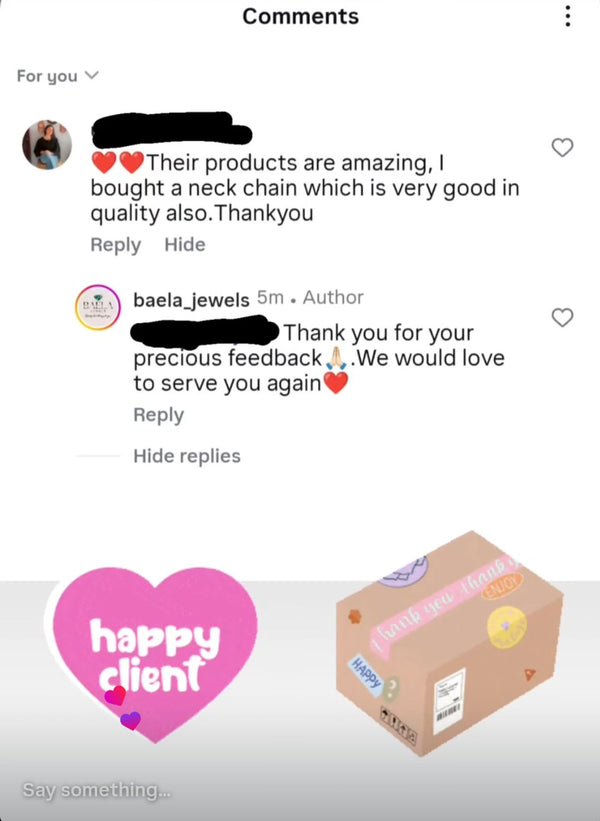Hide the customer's review comment
600x821 pixels.
[185, 245]
